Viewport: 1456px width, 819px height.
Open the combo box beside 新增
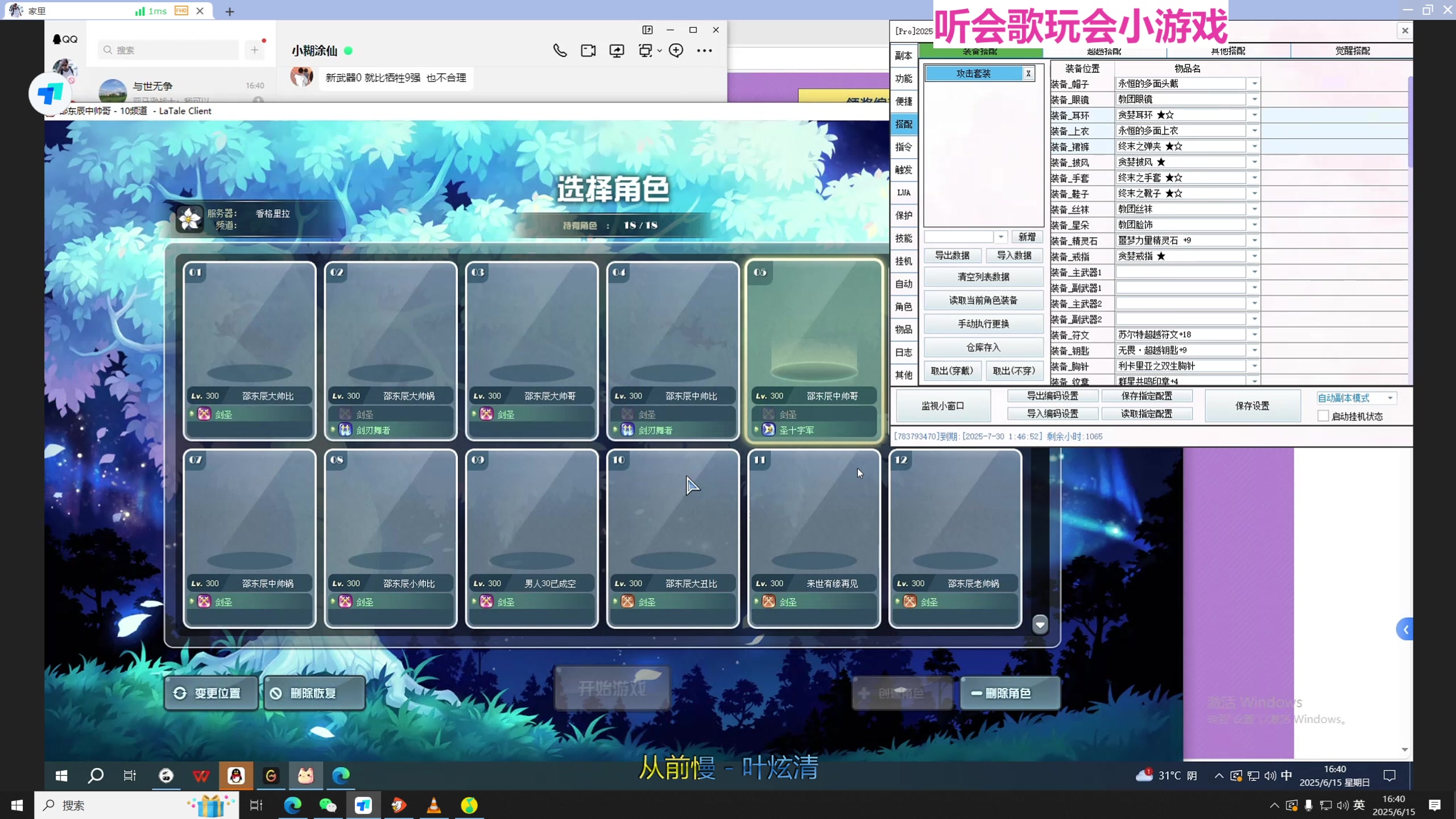point(965,237)
